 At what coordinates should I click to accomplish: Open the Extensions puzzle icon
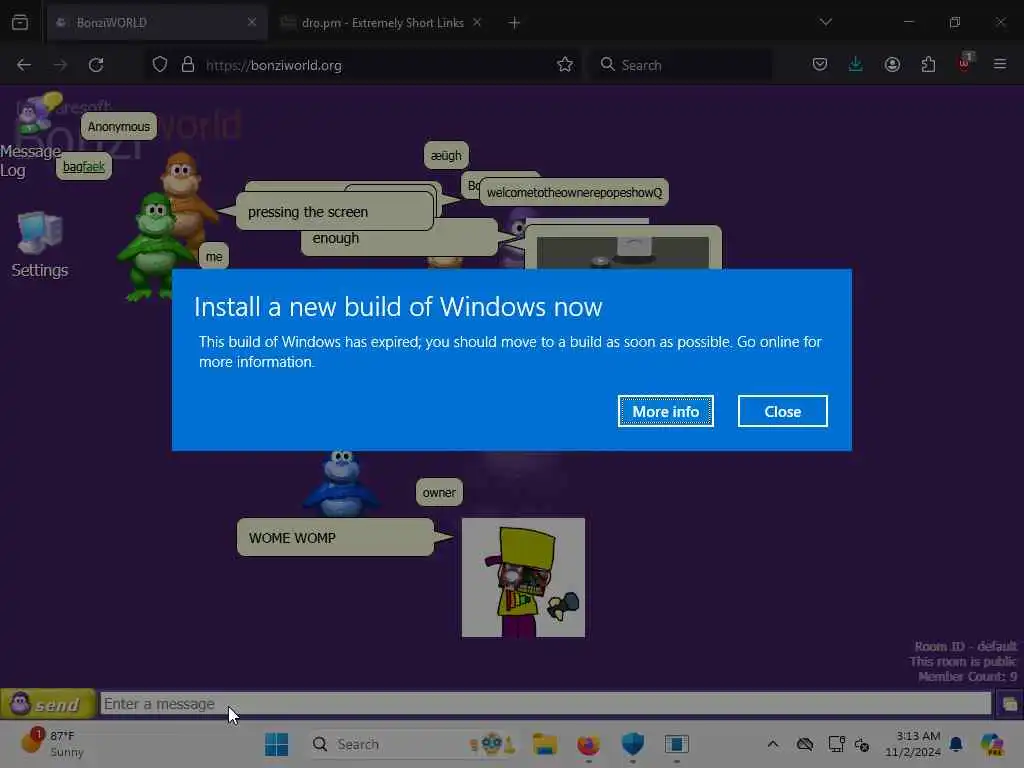point(928,65)
